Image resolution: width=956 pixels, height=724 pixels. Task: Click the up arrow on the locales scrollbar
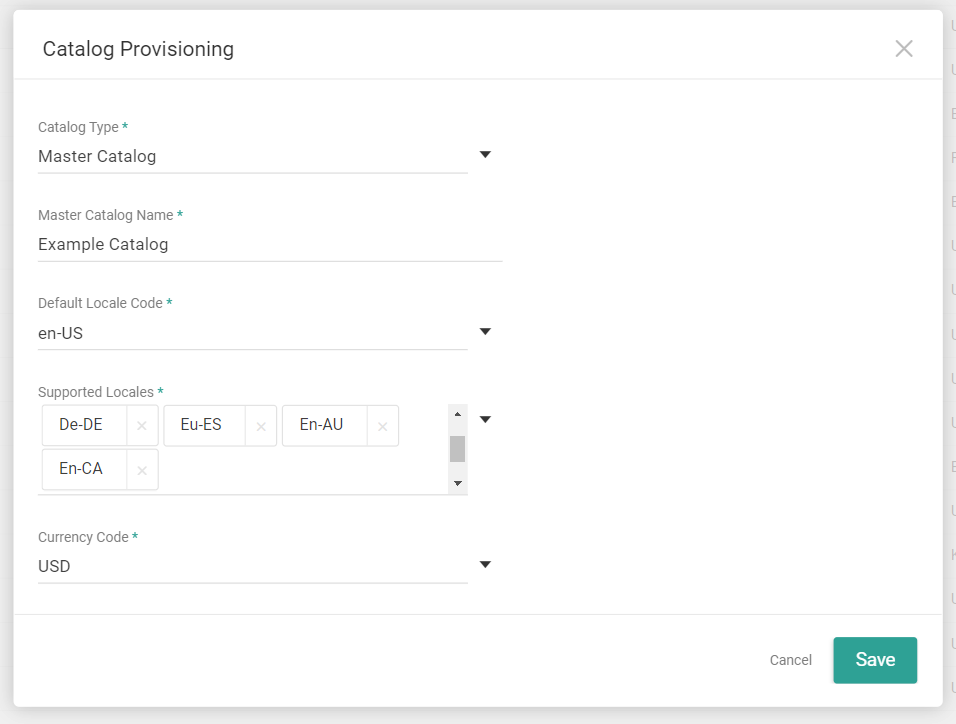pyautogui.click(x=457, y=412)
